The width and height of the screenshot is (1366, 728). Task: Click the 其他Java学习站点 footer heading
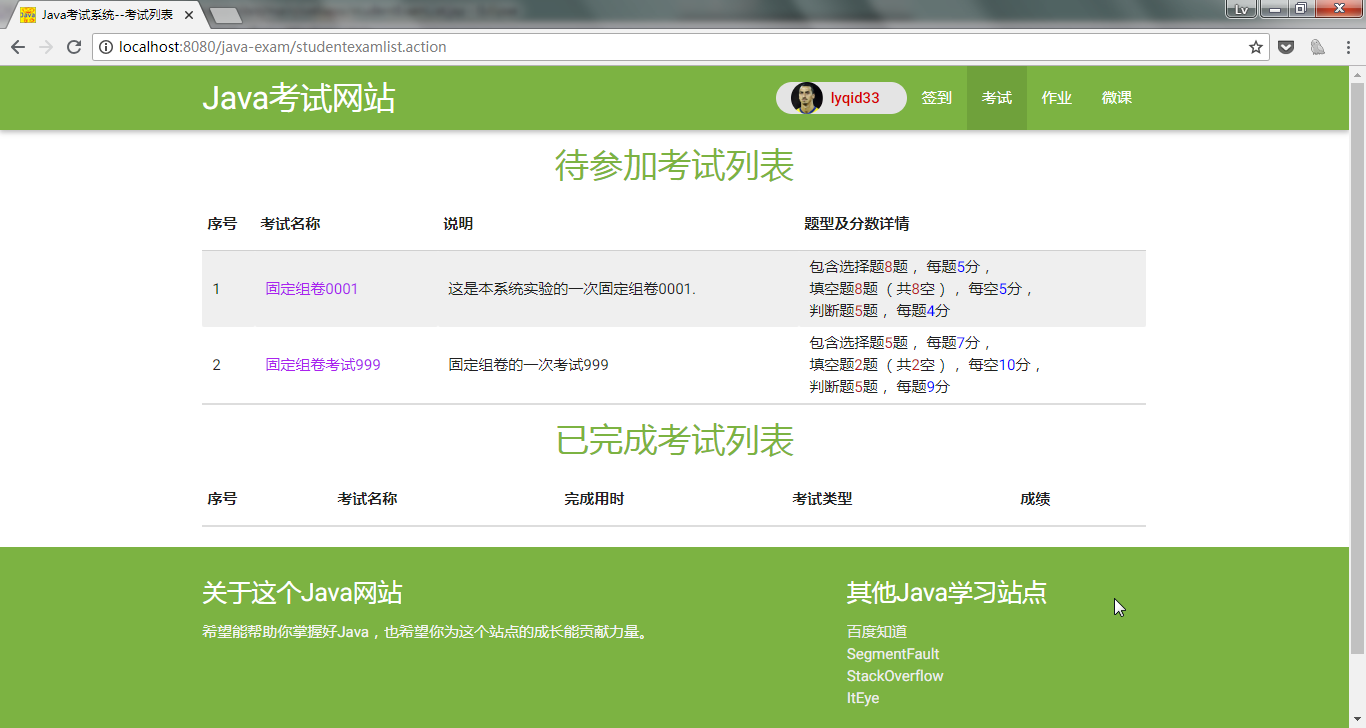tap(947, 593)
